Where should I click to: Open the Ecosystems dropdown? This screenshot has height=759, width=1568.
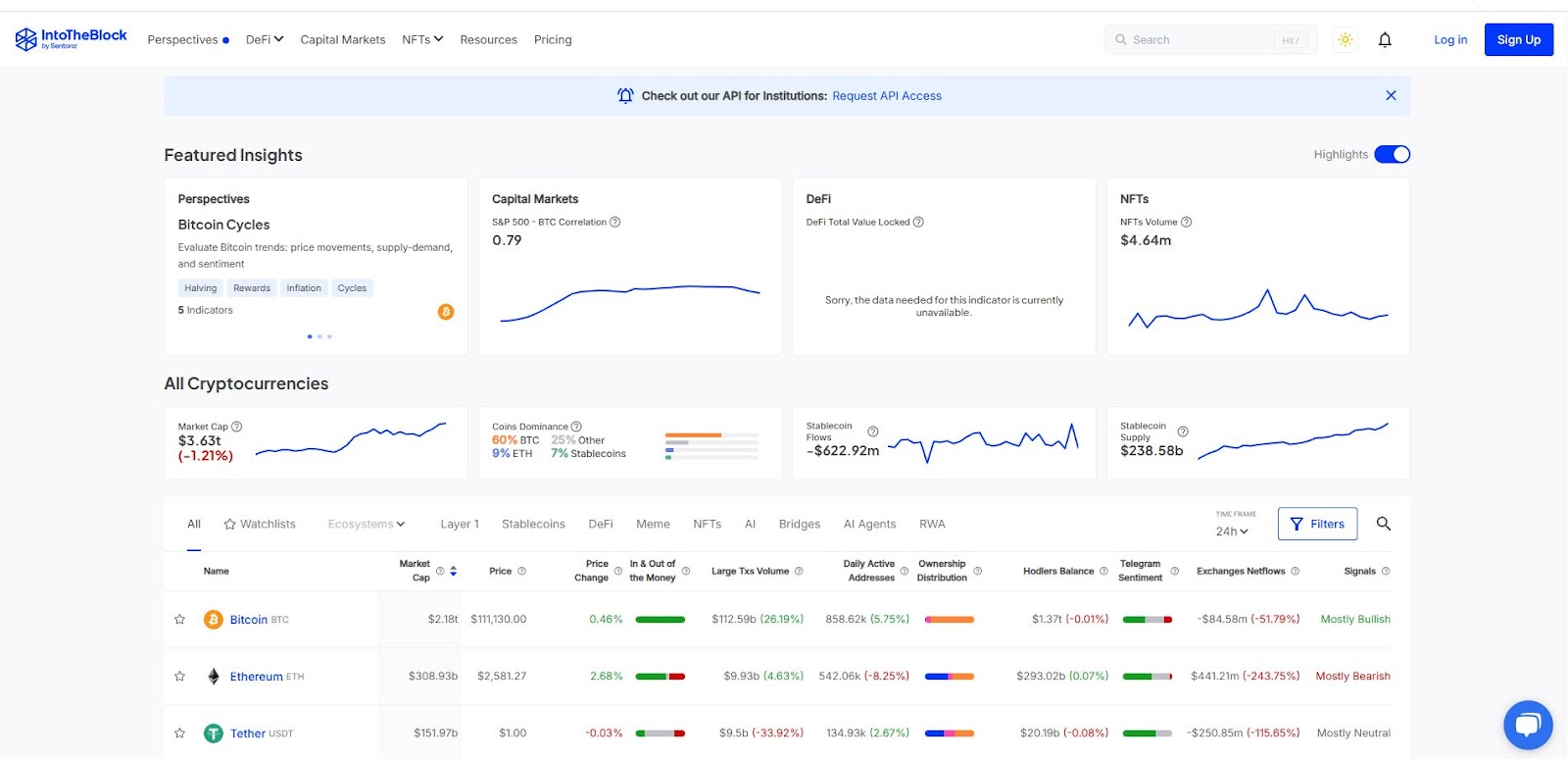click(367, 524)
